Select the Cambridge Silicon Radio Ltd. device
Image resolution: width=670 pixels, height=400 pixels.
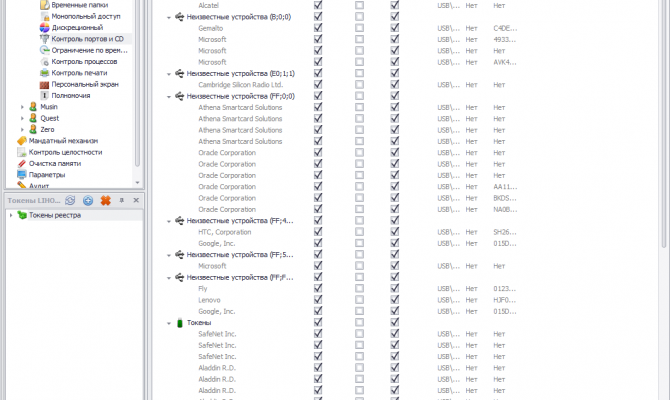click(241, 85)
